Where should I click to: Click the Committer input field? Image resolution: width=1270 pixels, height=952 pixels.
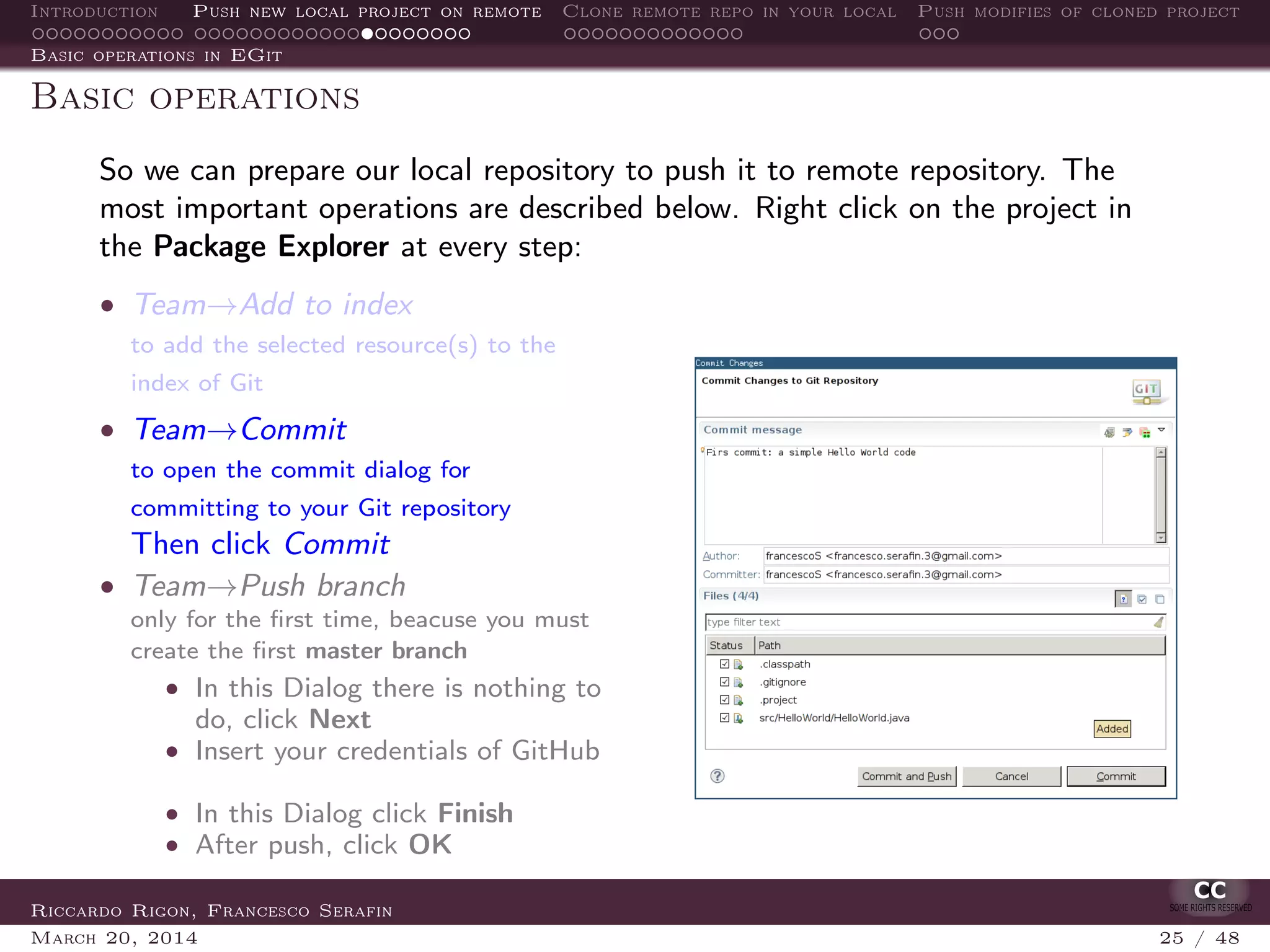pos(966,575)
